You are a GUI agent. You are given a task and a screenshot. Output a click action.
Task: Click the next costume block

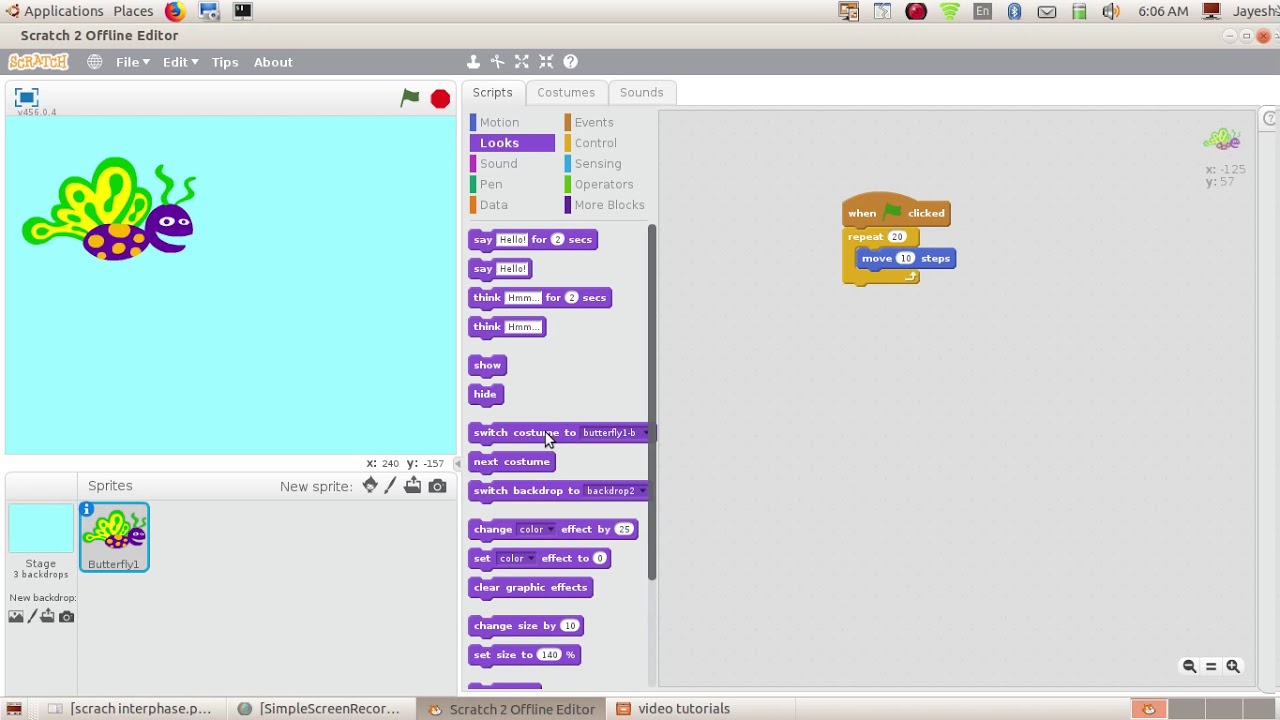coord(511,462)
